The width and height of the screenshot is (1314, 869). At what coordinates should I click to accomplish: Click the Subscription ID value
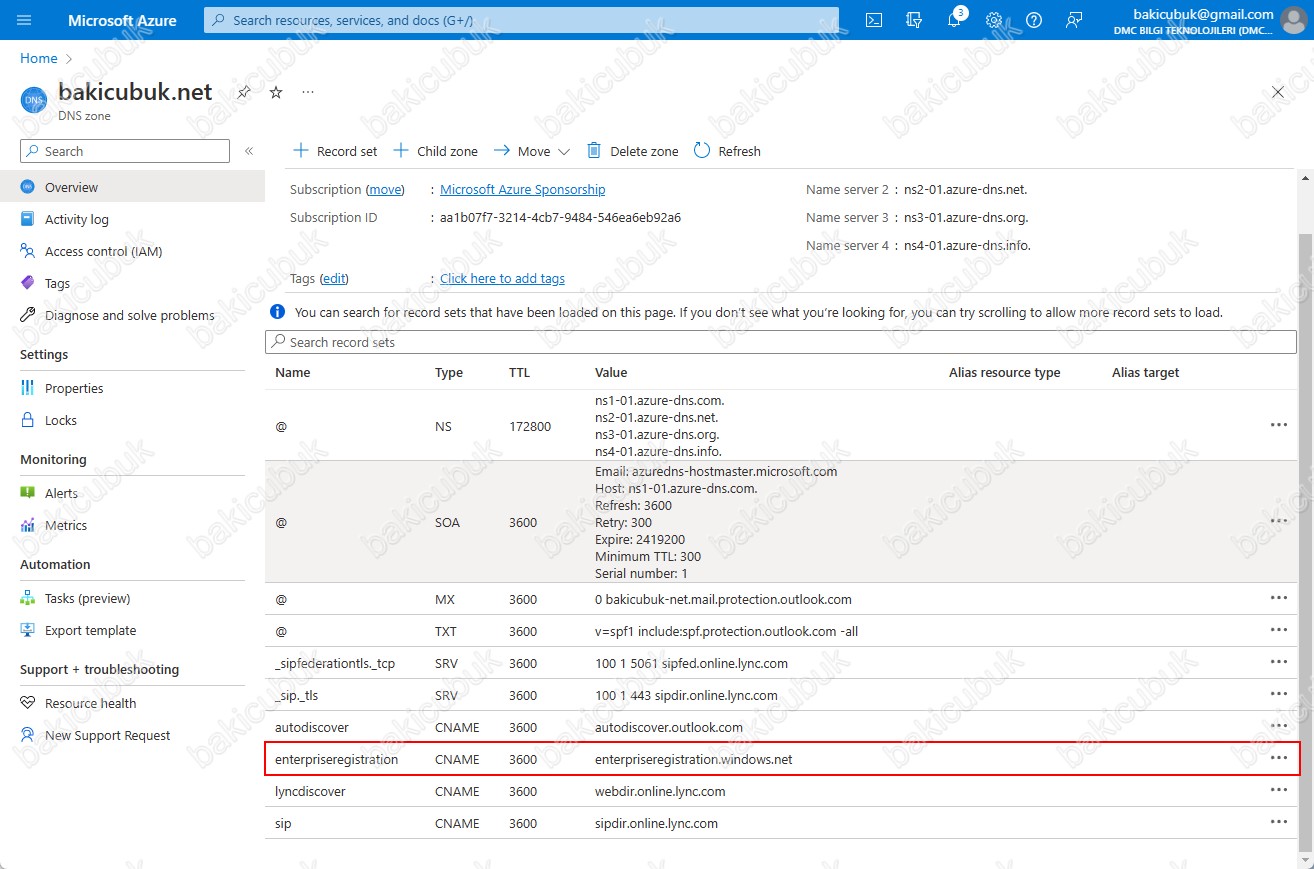(561, 217)
